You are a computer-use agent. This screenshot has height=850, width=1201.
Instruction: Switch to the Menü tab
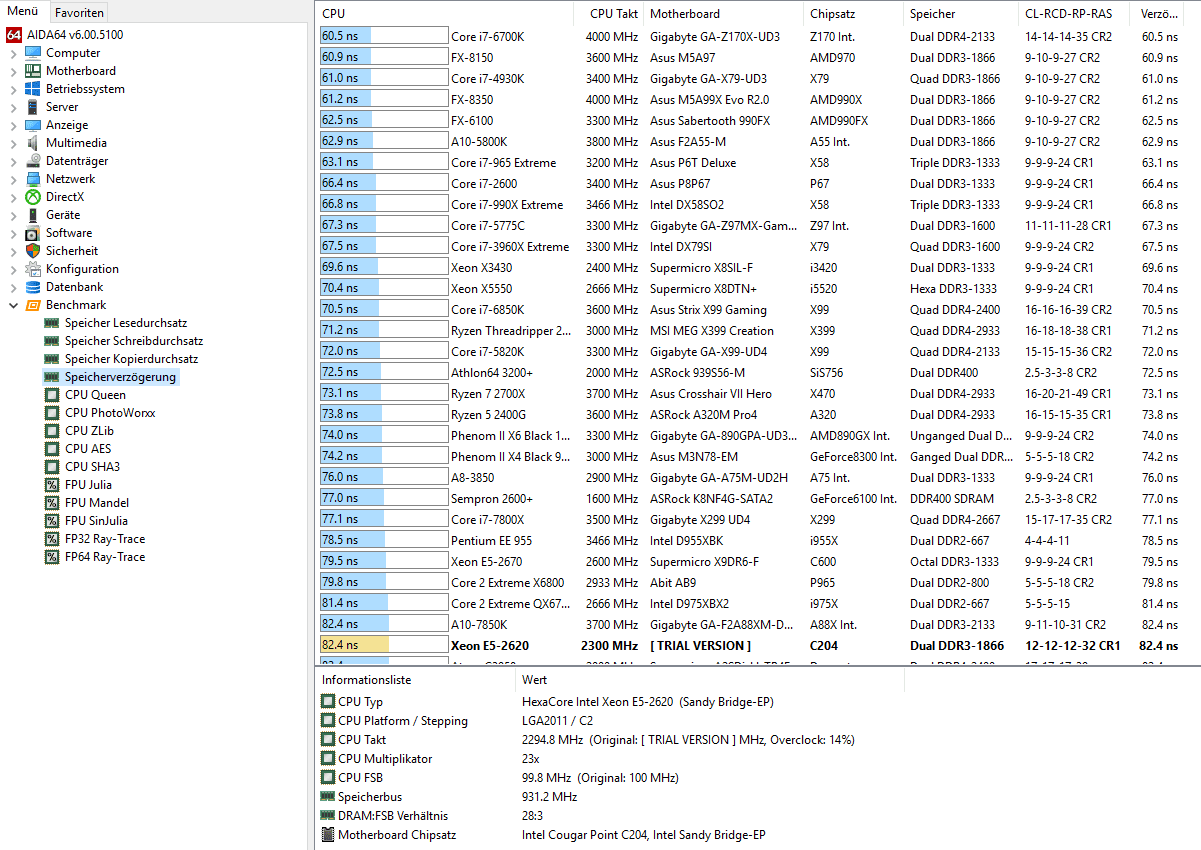23,12
